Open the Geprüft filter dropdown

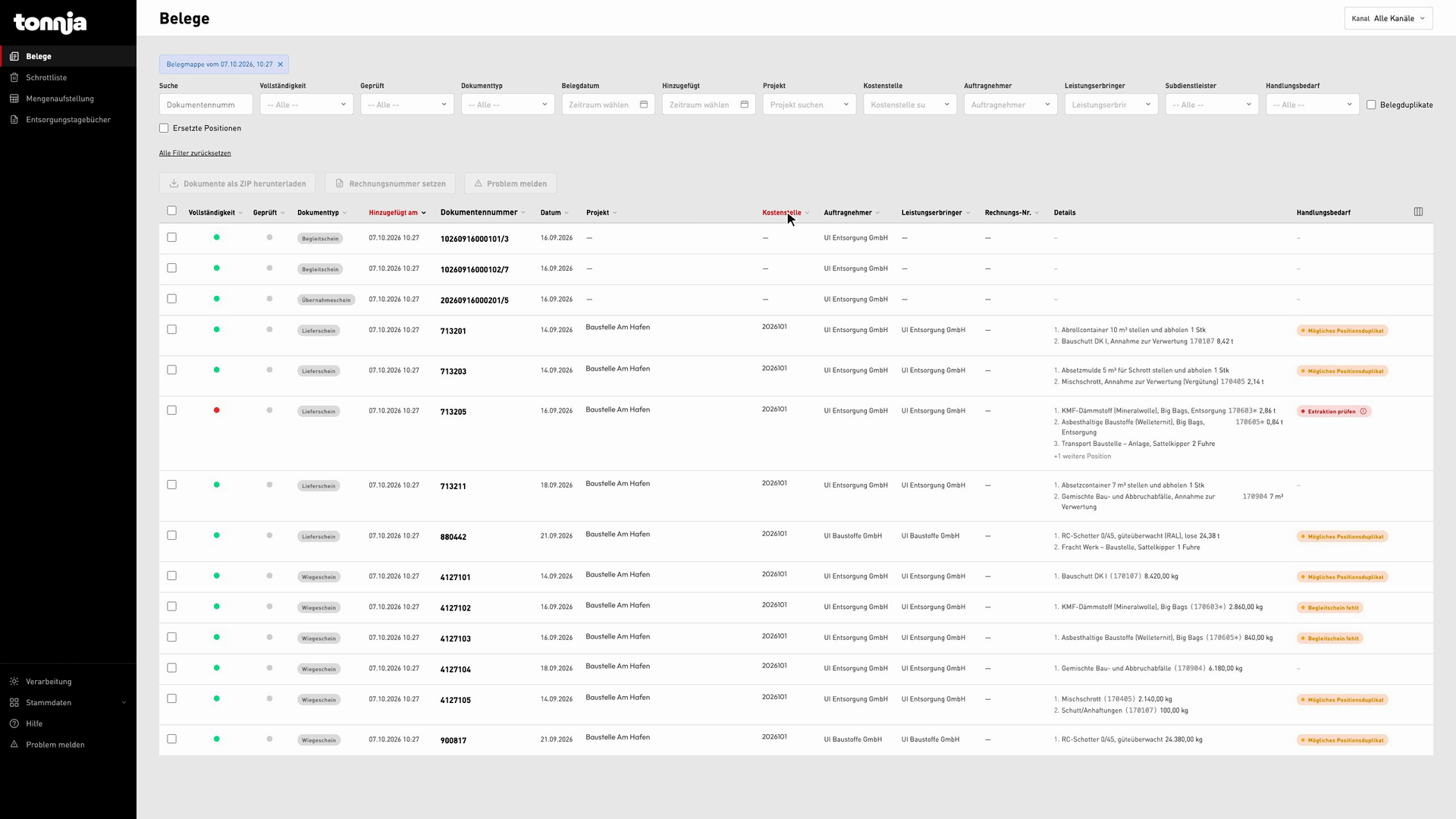[407, 105]
